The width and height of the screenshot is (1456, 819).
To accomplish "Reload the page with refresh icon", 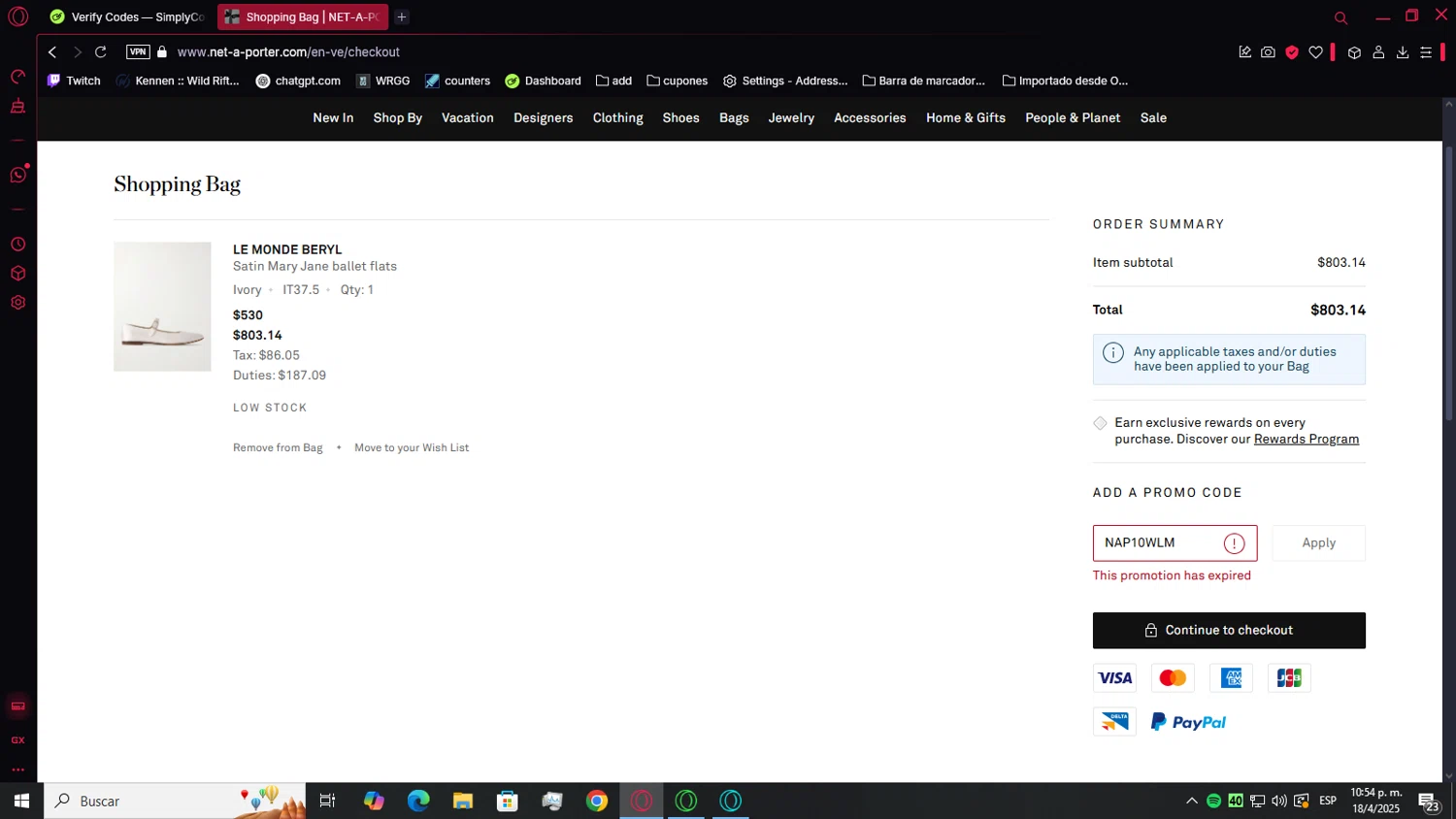I will coord(100,52).
